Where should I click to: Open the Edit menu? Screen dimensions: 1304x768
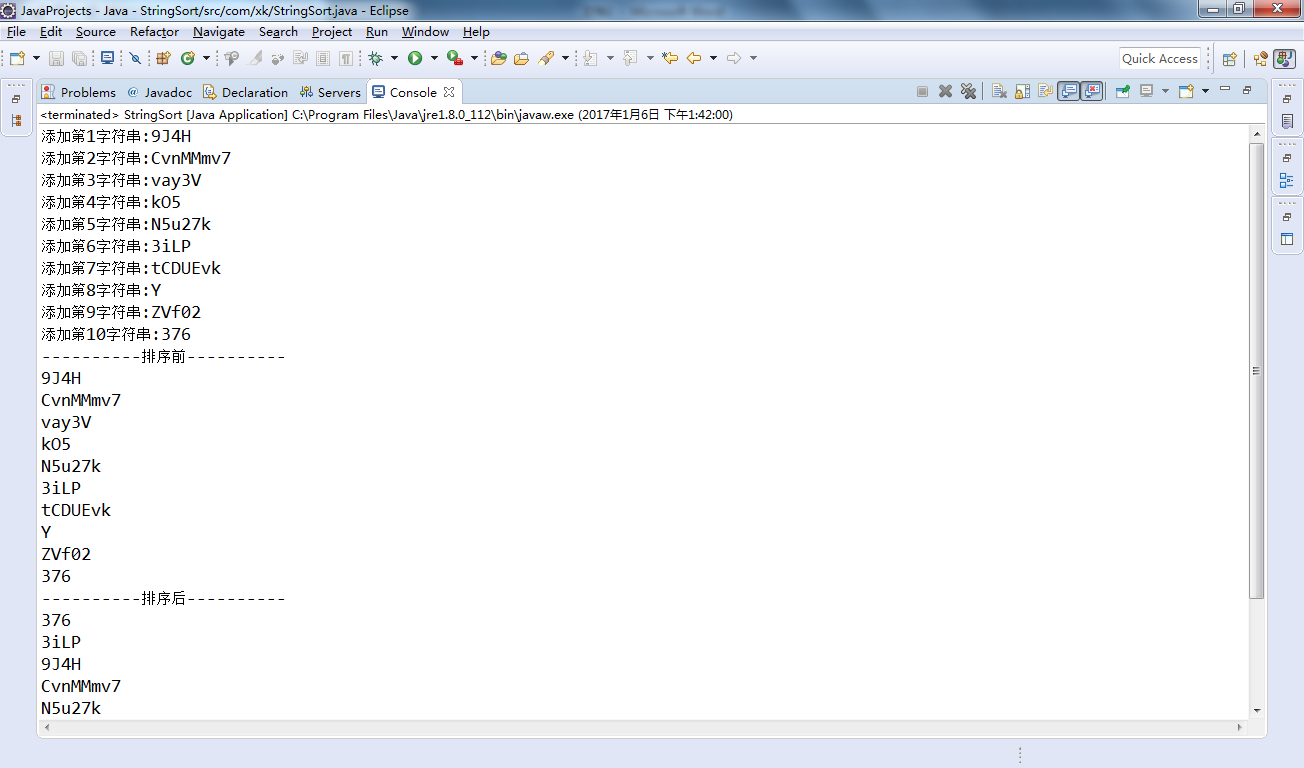tap(51, 32)
